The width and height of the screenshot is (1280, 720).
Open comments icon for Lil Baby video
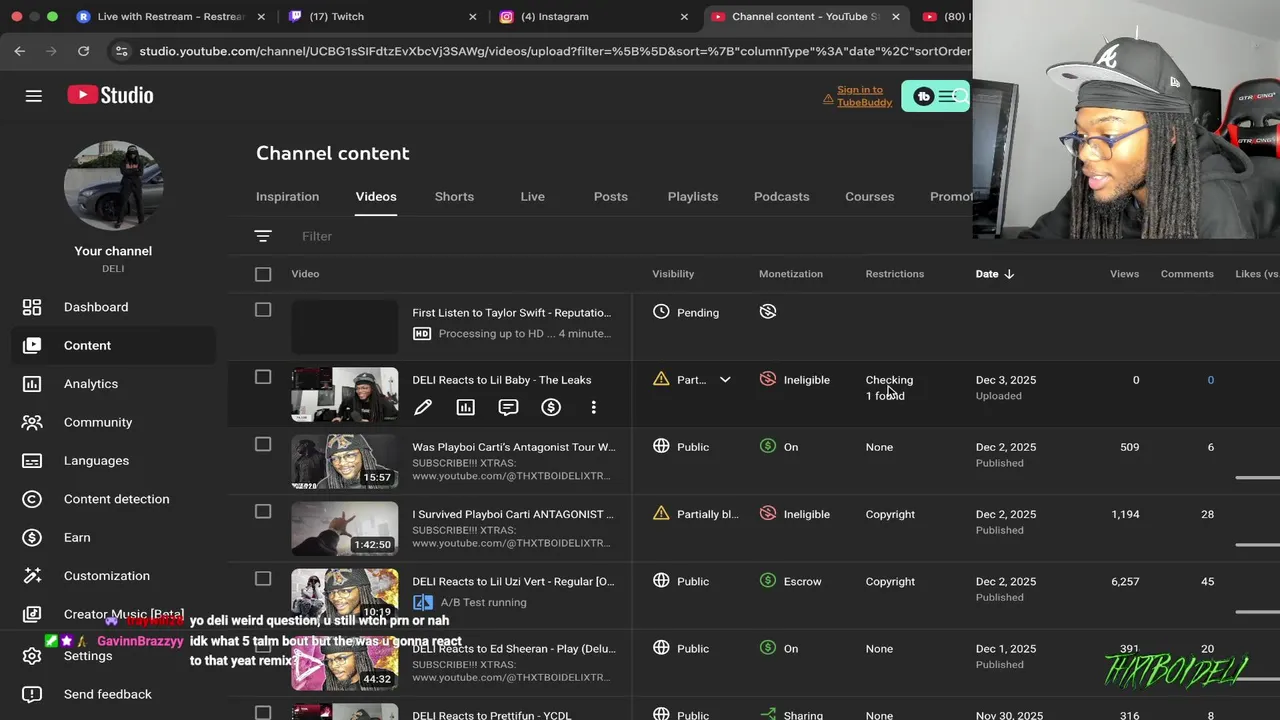pos(508,407)
